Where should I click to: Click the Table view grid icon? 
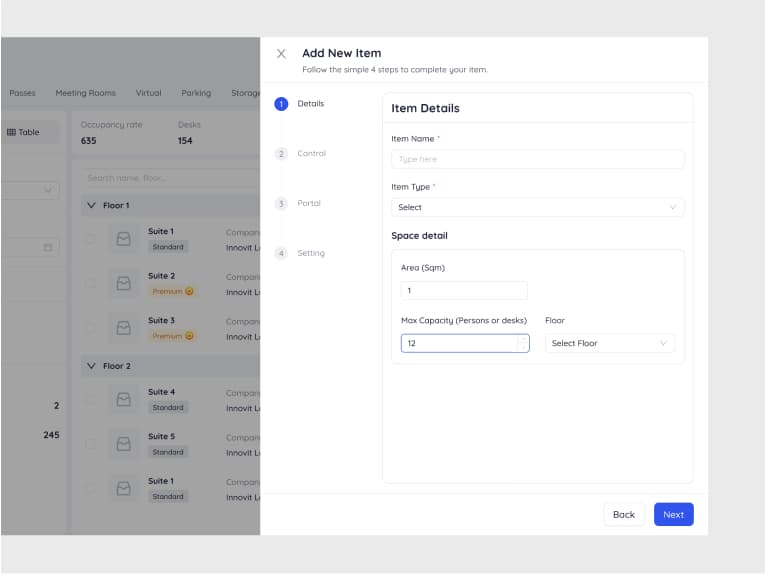coord(11,132)
